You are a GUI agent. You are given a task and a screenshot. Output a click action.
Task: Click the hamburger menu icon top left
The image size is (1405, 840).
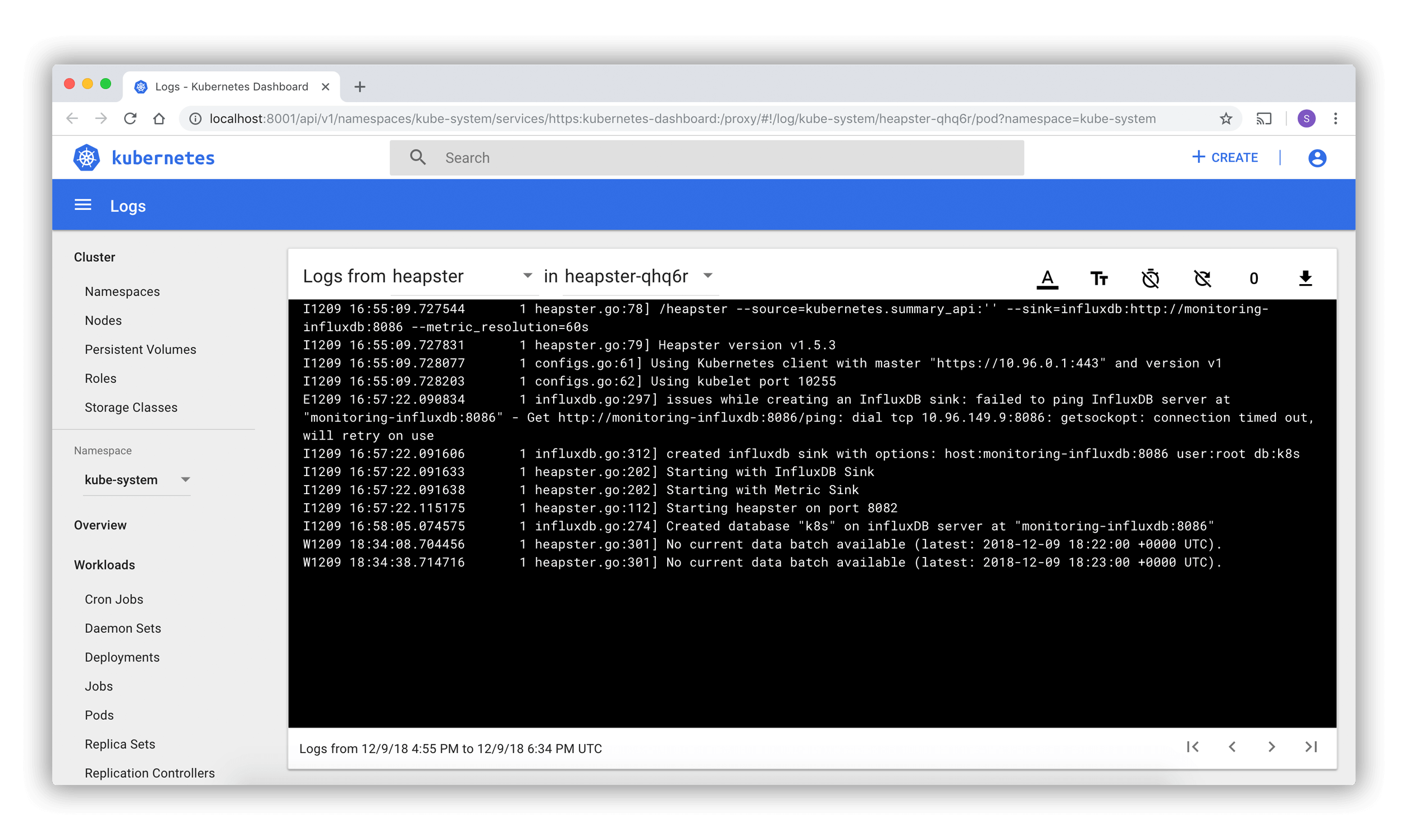tap(85, 206)
